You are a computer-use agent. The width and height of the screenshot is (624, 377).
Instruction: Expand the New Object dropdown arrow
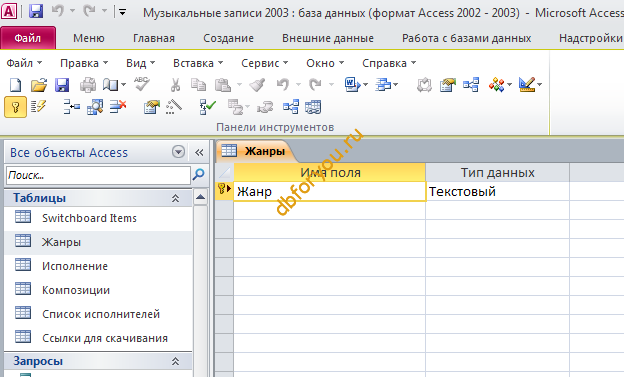point(509,85)
